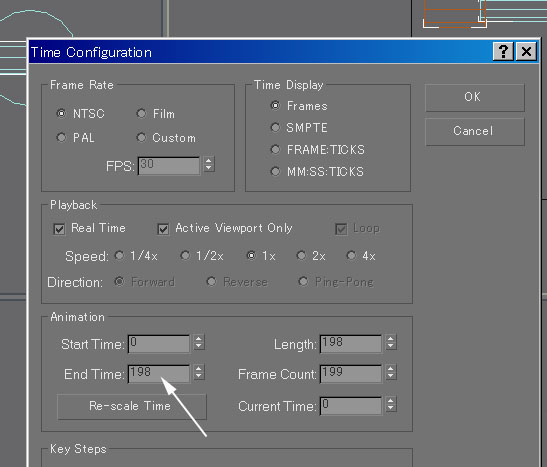
Task: Confirm settings with OK button
Action: (x=474, y=97)
